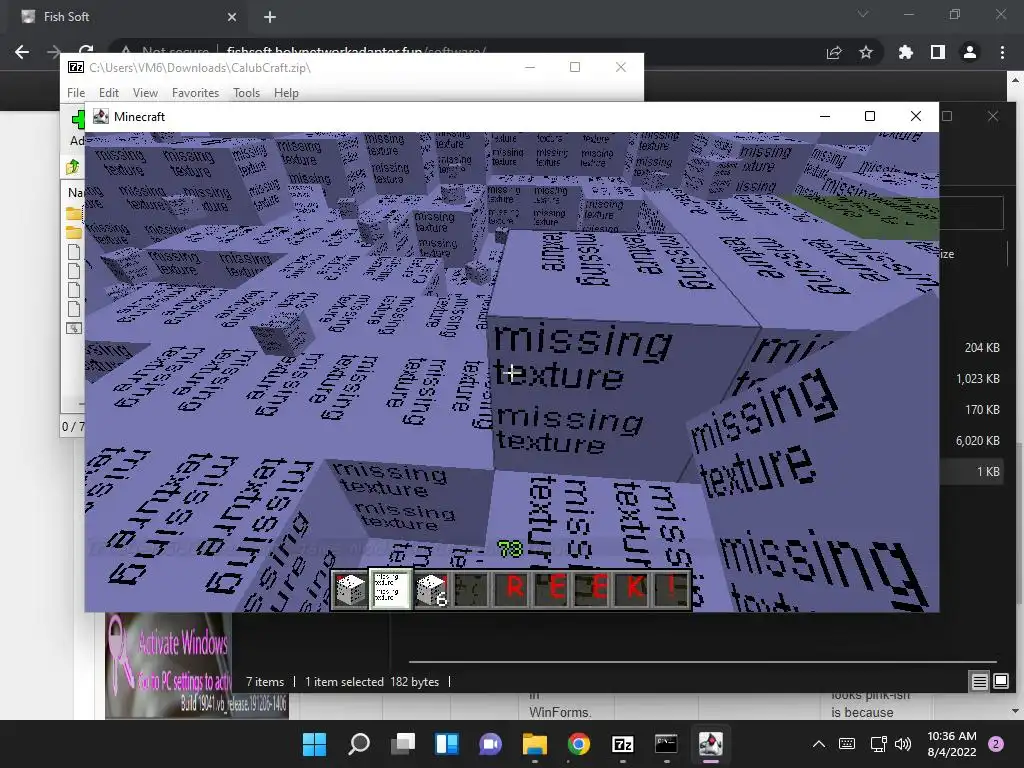
Task: Click the 7z icon in the 7-Zip title bar
Action: click(76, 67)
